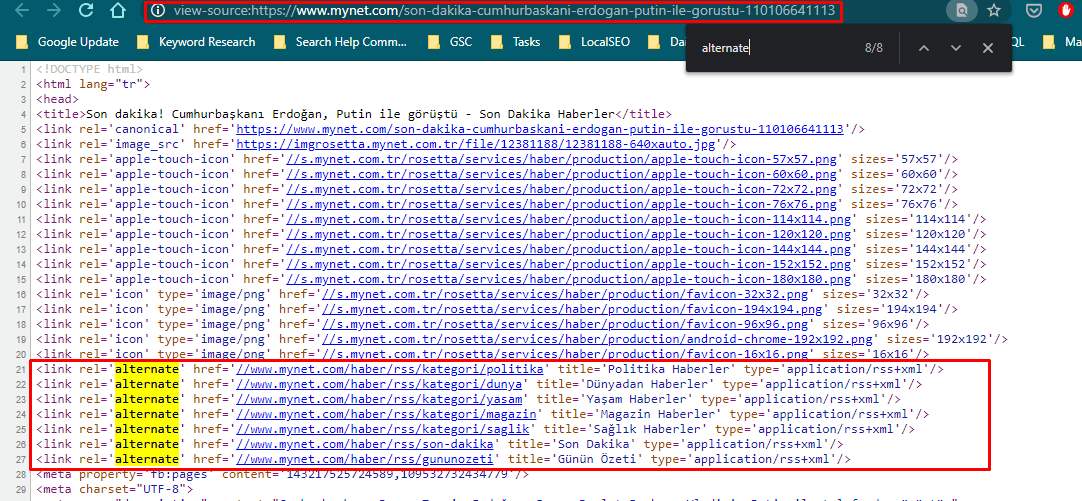The height and width of the screenshot is (501, 1082).
Task: Open the rss/son-dakika feed link
Action: coord(365,444)
